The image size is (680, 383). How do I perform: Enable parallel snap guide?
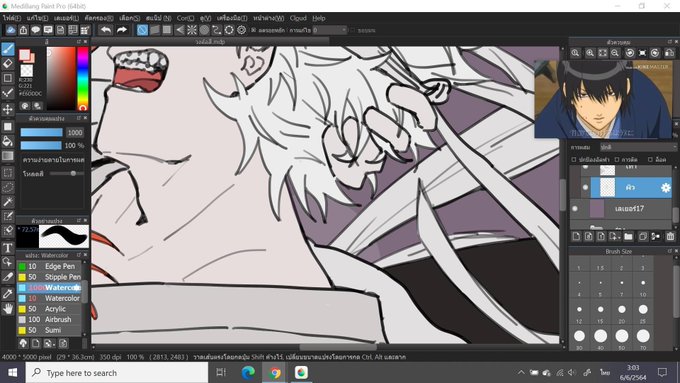point(154,30)
